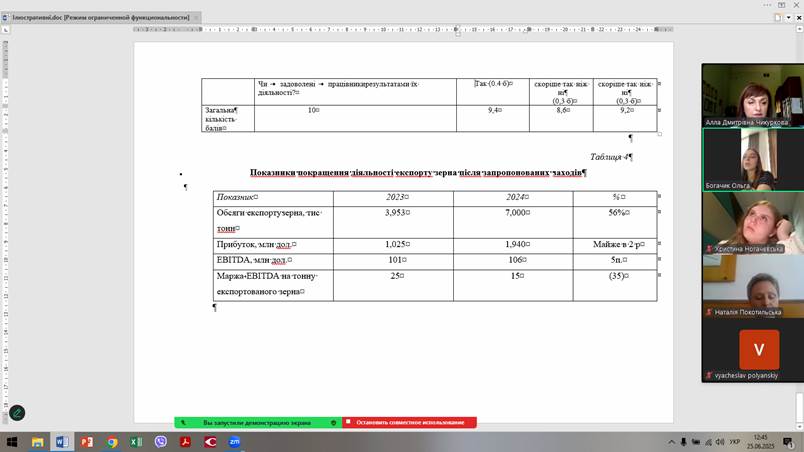Viewport: 804px width, 452px height.
Task: Open File Explorer from the taskbar
Action: tap(37, 441)
